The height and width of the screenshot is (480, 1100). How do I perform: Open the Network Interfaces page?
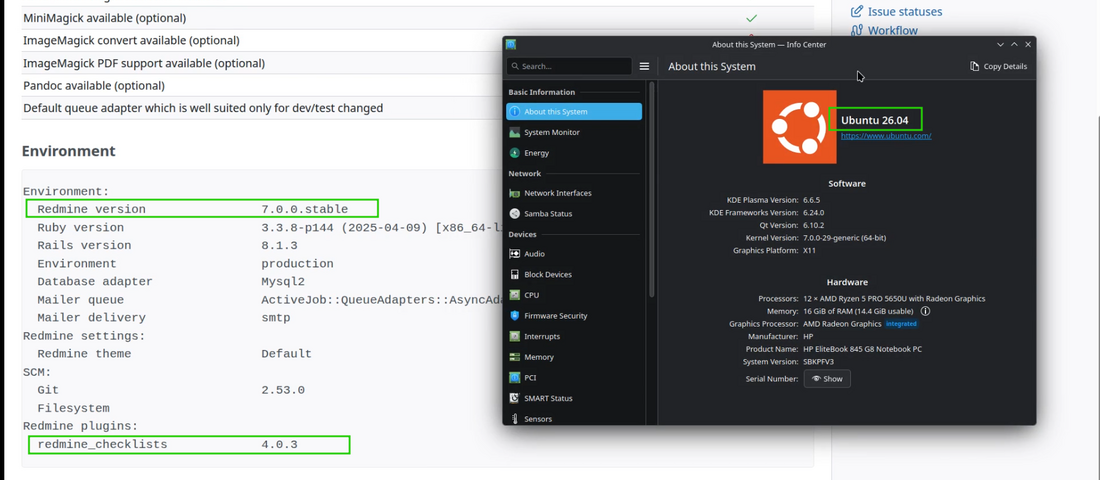click(574, 193)
